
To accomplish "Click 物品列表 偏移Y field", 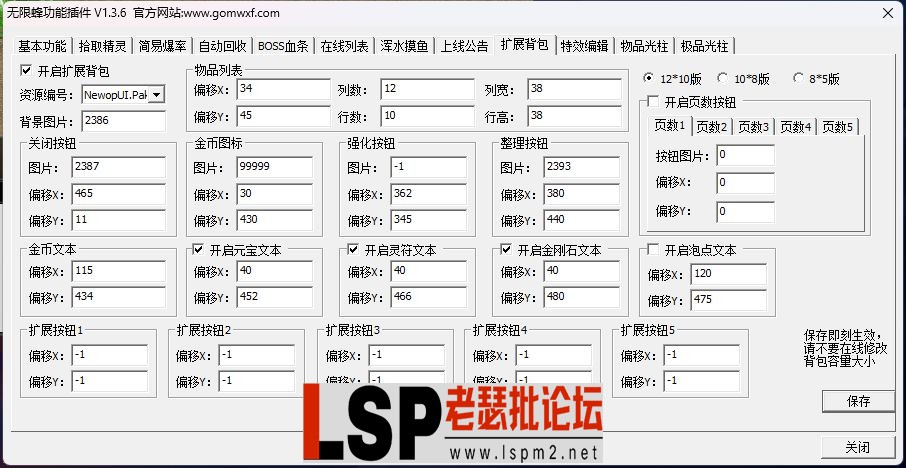I will click(x=284, y=116).
